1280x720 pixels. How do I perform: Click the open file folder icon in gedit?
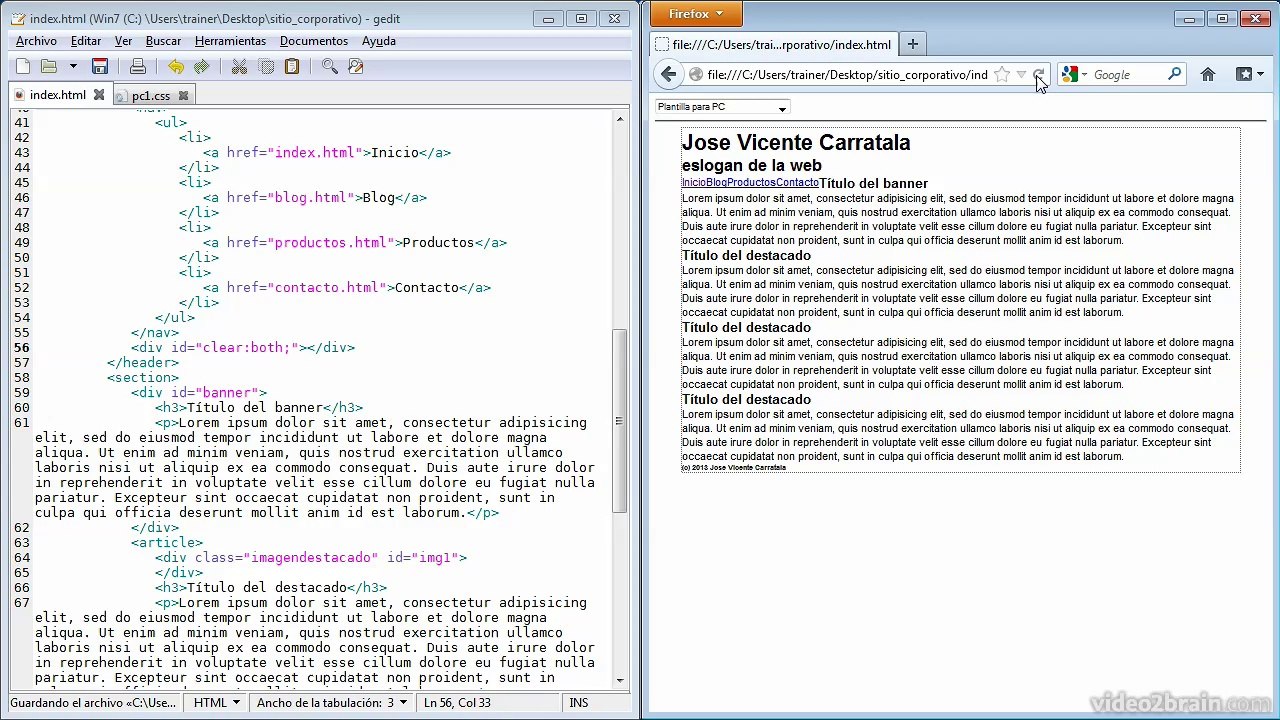coord(48,67)
